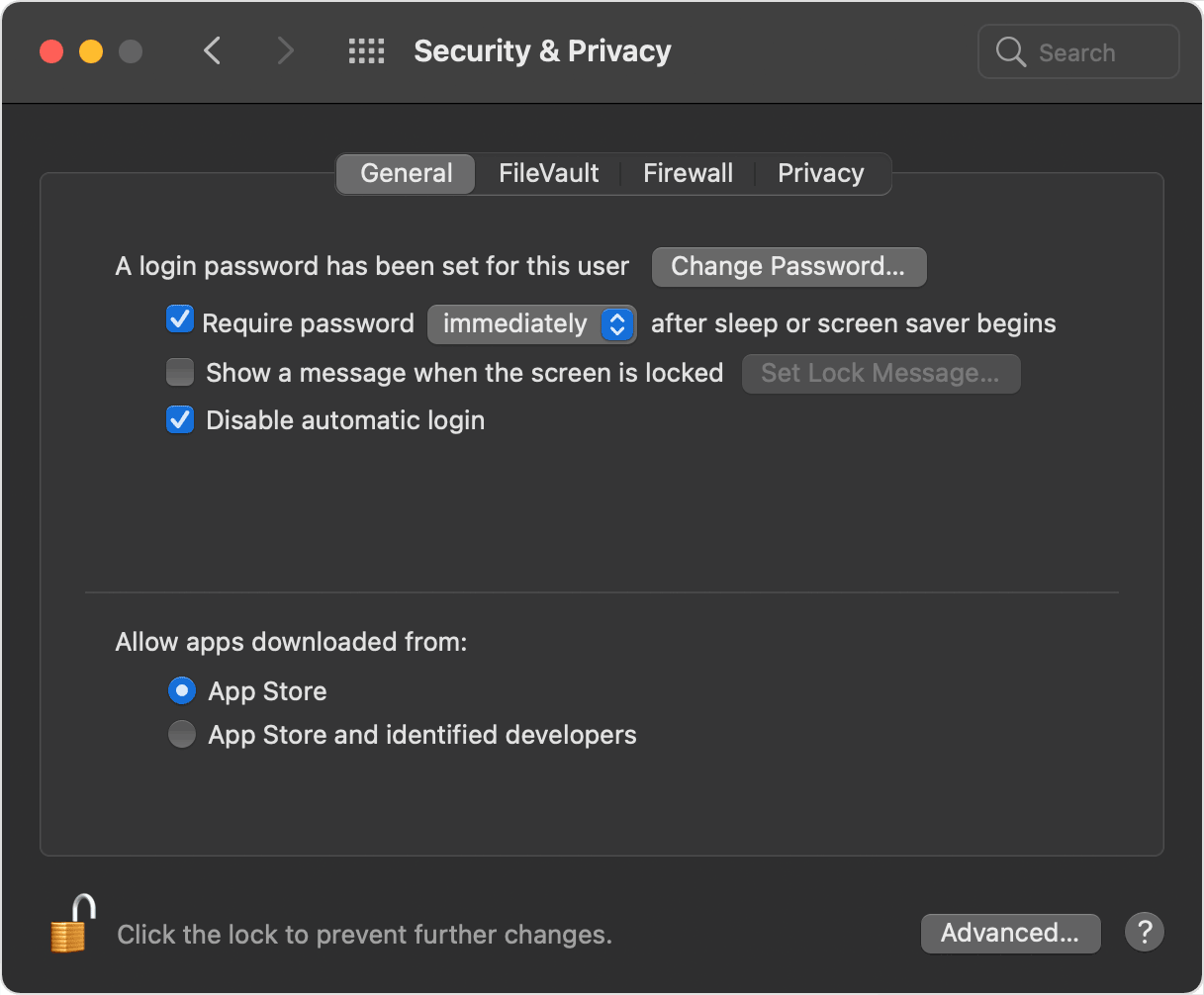Open the Firewall tab
The height and width of the screenshot is (995, 1204).
[688, 173]
